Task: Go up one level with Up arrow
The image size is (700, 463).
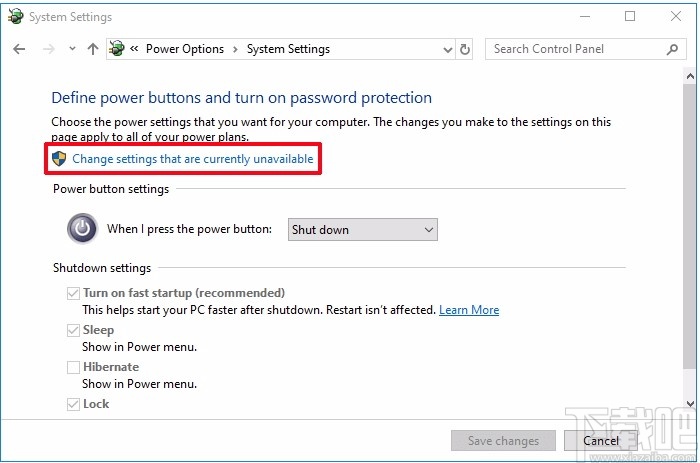Action: point(93,49)
